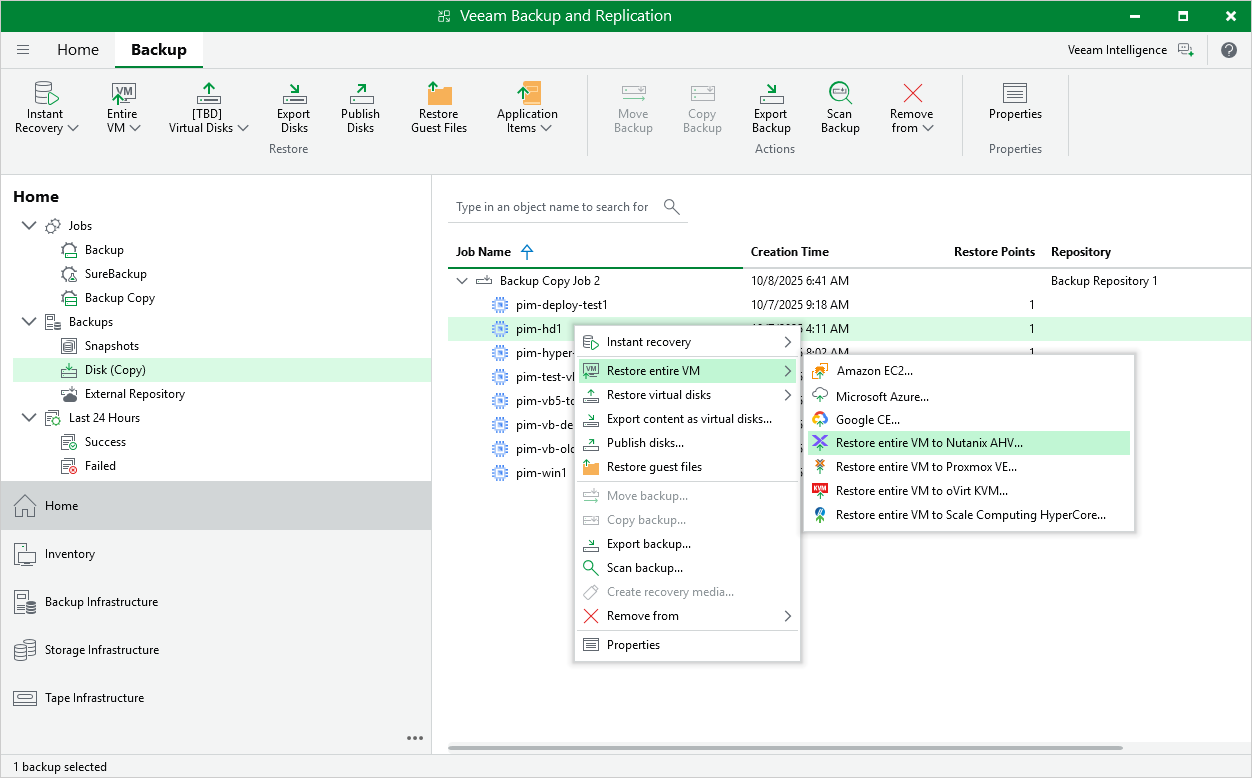This screenshot has width=1252, height=778.
Task: Click the navigation pane more options dots
Action: (x=415, y=738)
